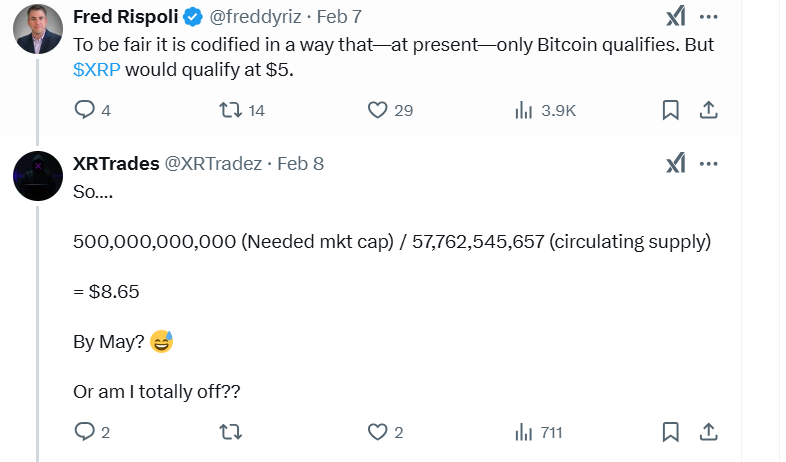Image resolution: width=786 pixels, height=462 pixels.
Task: Share XRTrades' tweet
Action: tap(707, 432)
